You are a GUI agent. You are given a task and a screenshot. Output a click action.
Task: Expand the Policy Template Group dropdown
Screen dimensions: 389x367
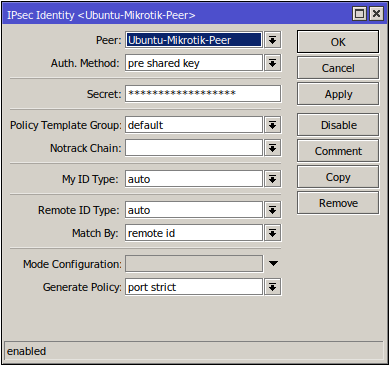273,125
